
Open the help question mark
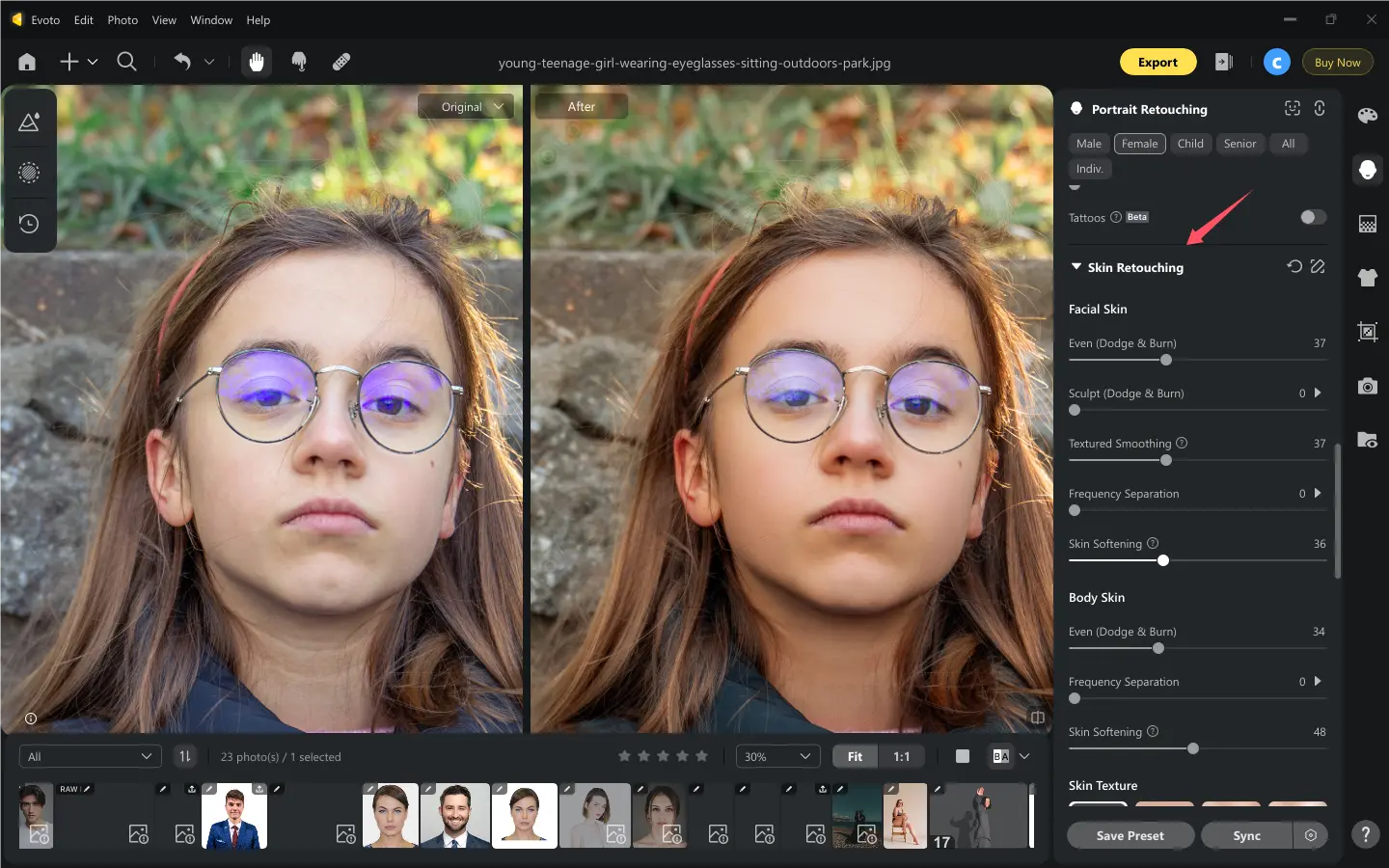(1365, 835)
